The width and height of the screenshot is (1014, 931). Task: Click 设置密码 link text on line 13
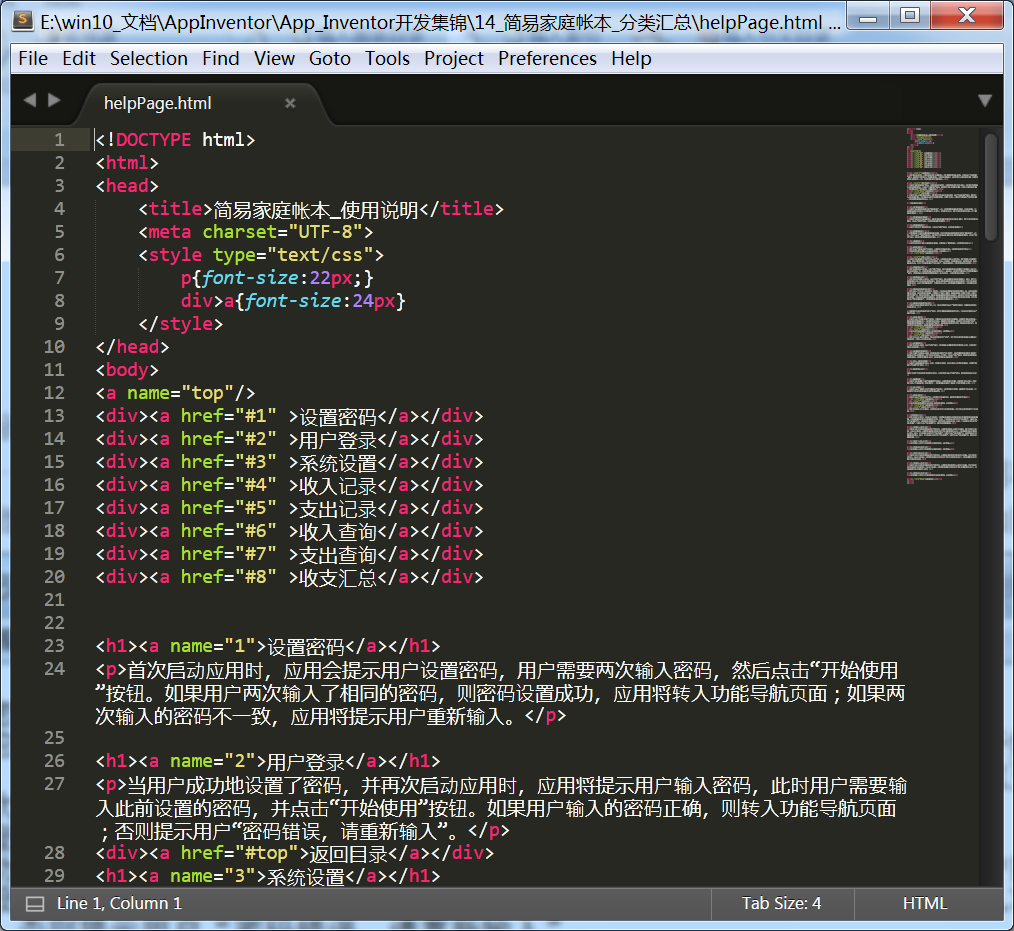pos(338,416)
